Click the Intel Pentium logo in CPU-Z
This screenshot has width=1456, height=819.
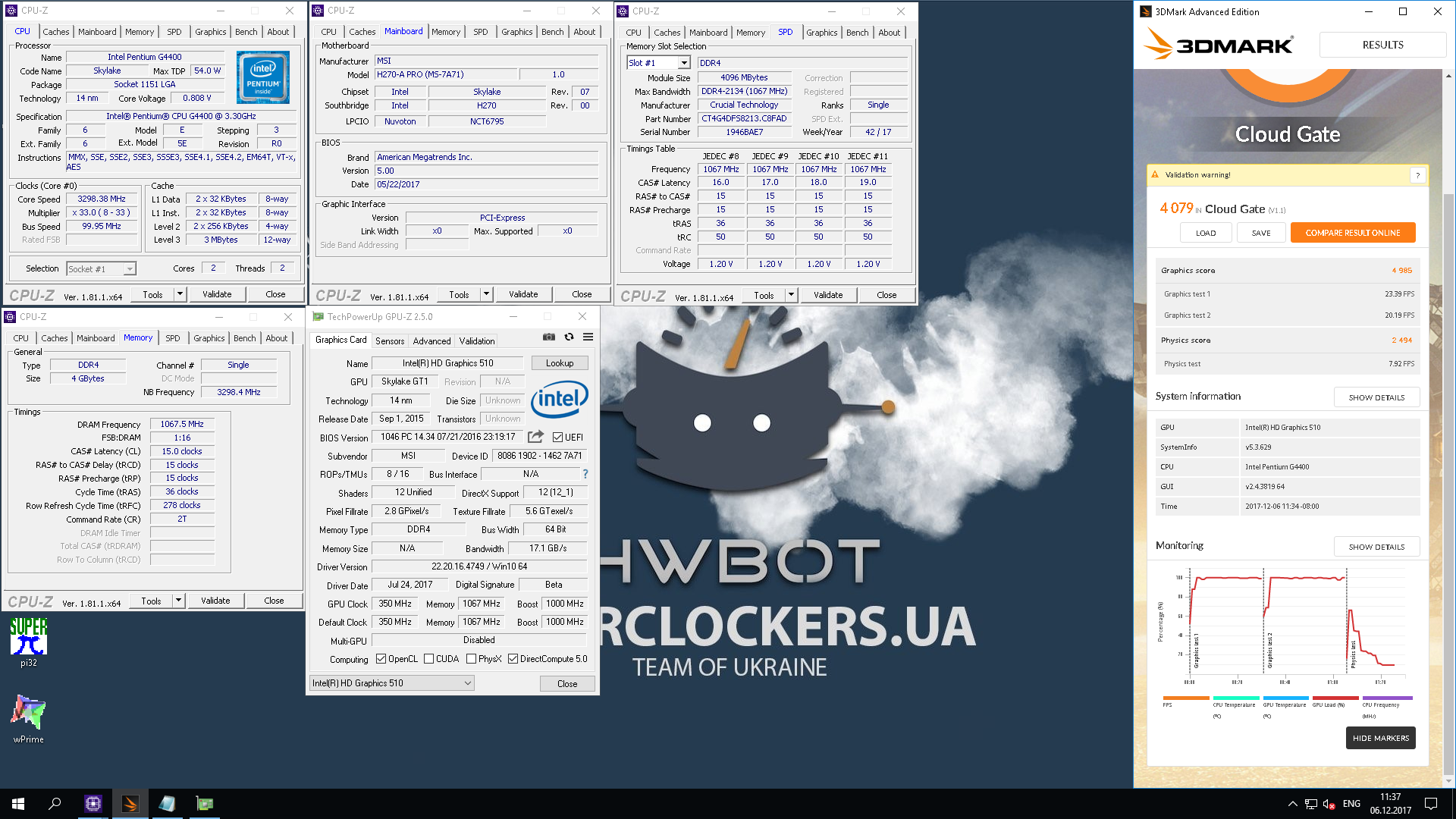[x=263, y=77]
